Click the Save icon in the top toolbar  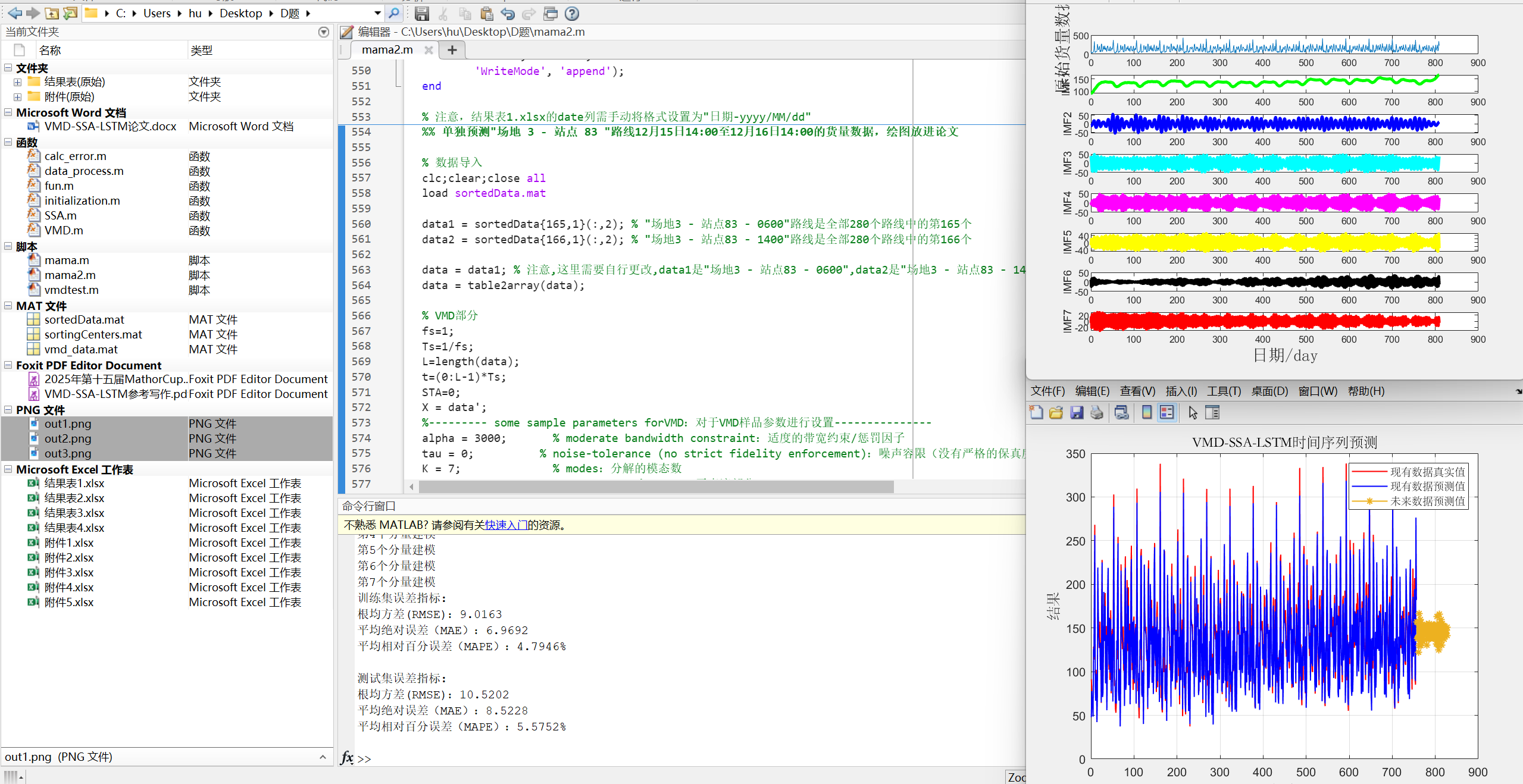coord(422,14)
